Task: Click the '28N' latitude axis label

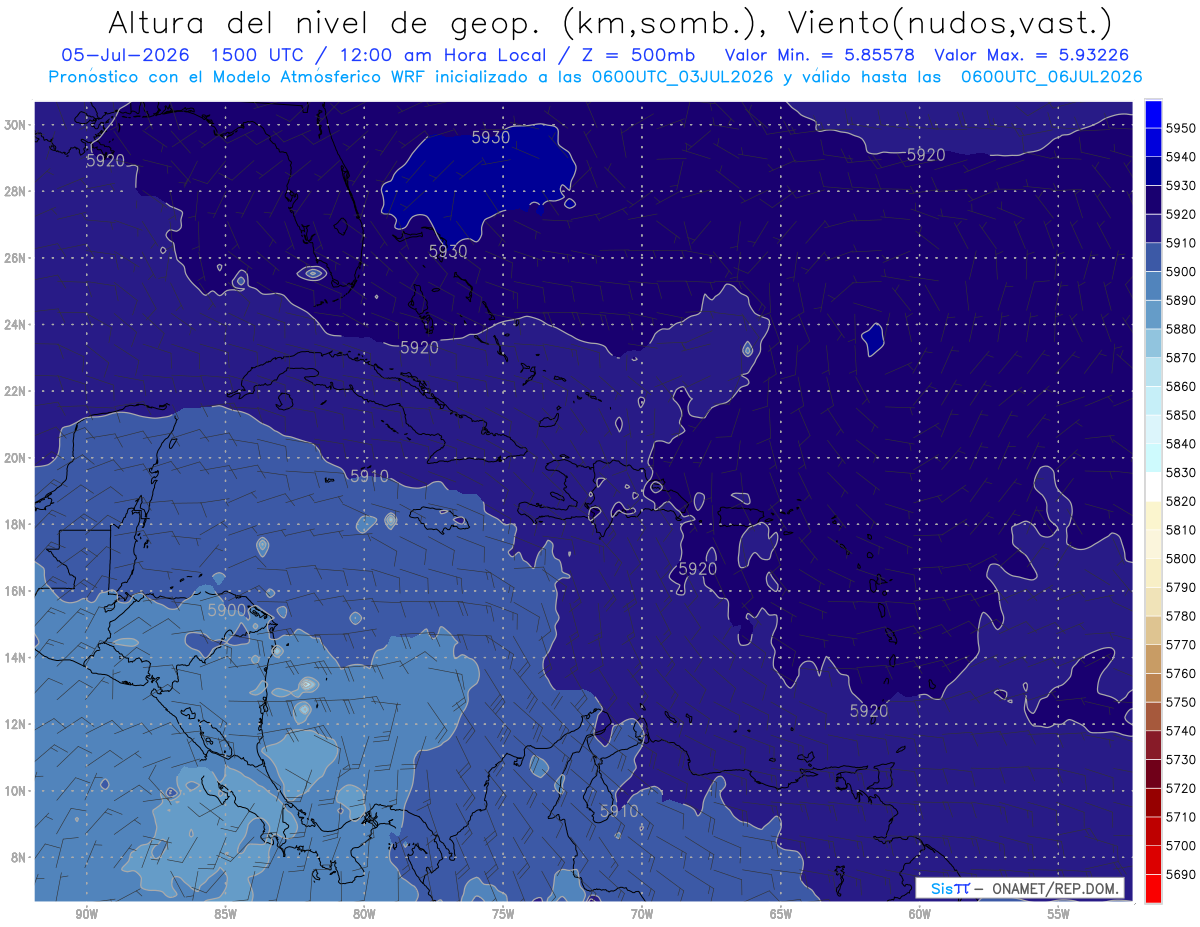Action: coord(15,191)
